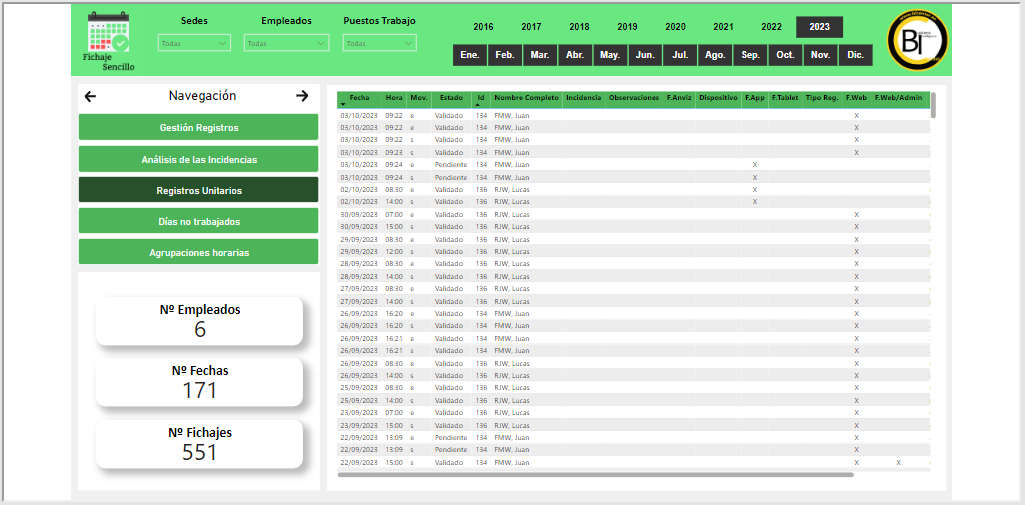1025x505 pixels.
Task: Select the Registros Unitarios button
Action: pos(198,190)
